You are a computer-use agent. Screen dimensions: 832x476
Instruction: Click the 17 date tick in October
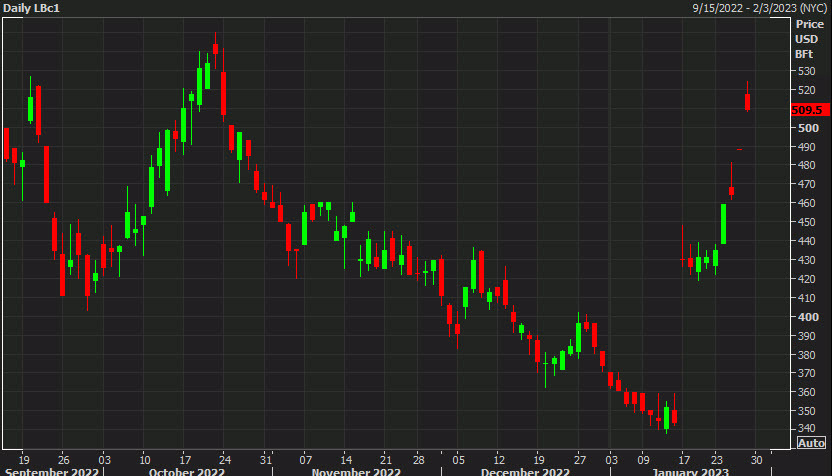185,460
